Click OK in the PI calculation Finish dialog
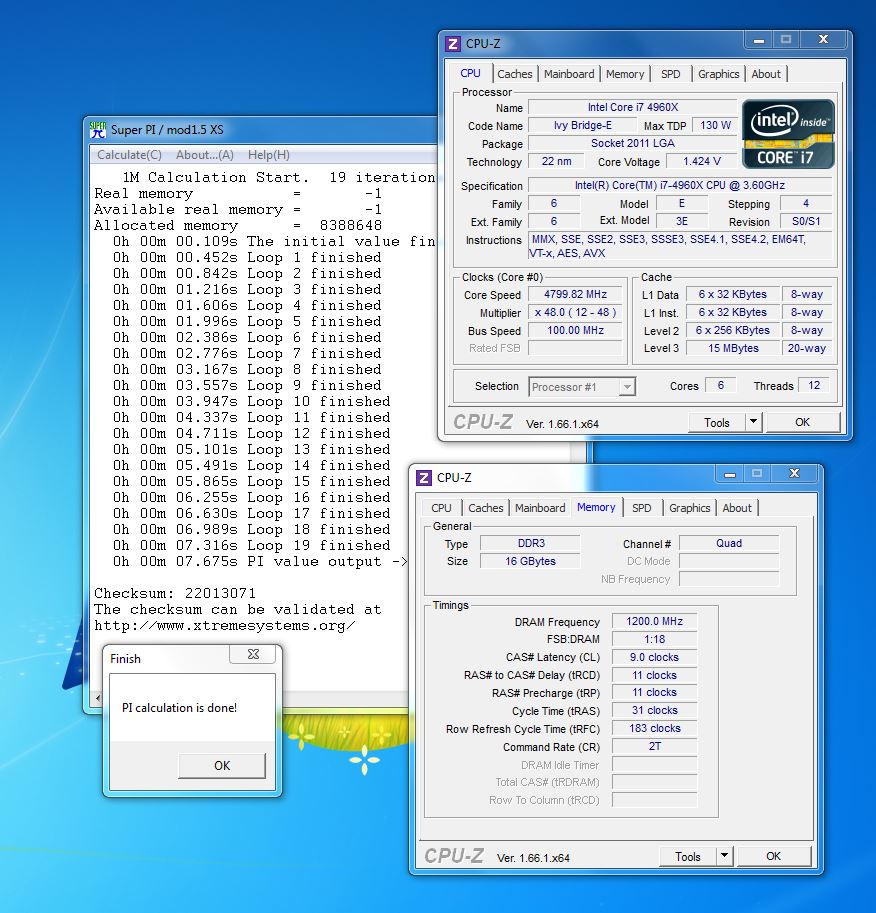 (x=222, y=766)
